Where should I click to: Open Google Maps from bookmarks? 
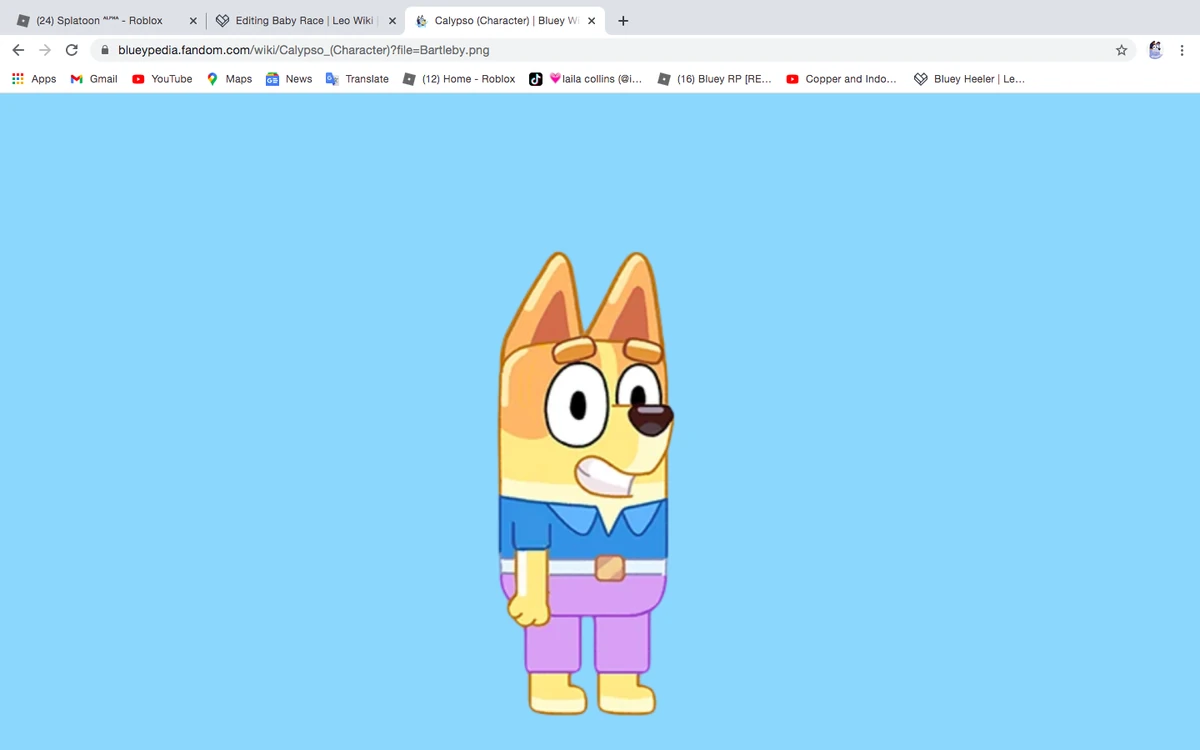coord(229,78)
